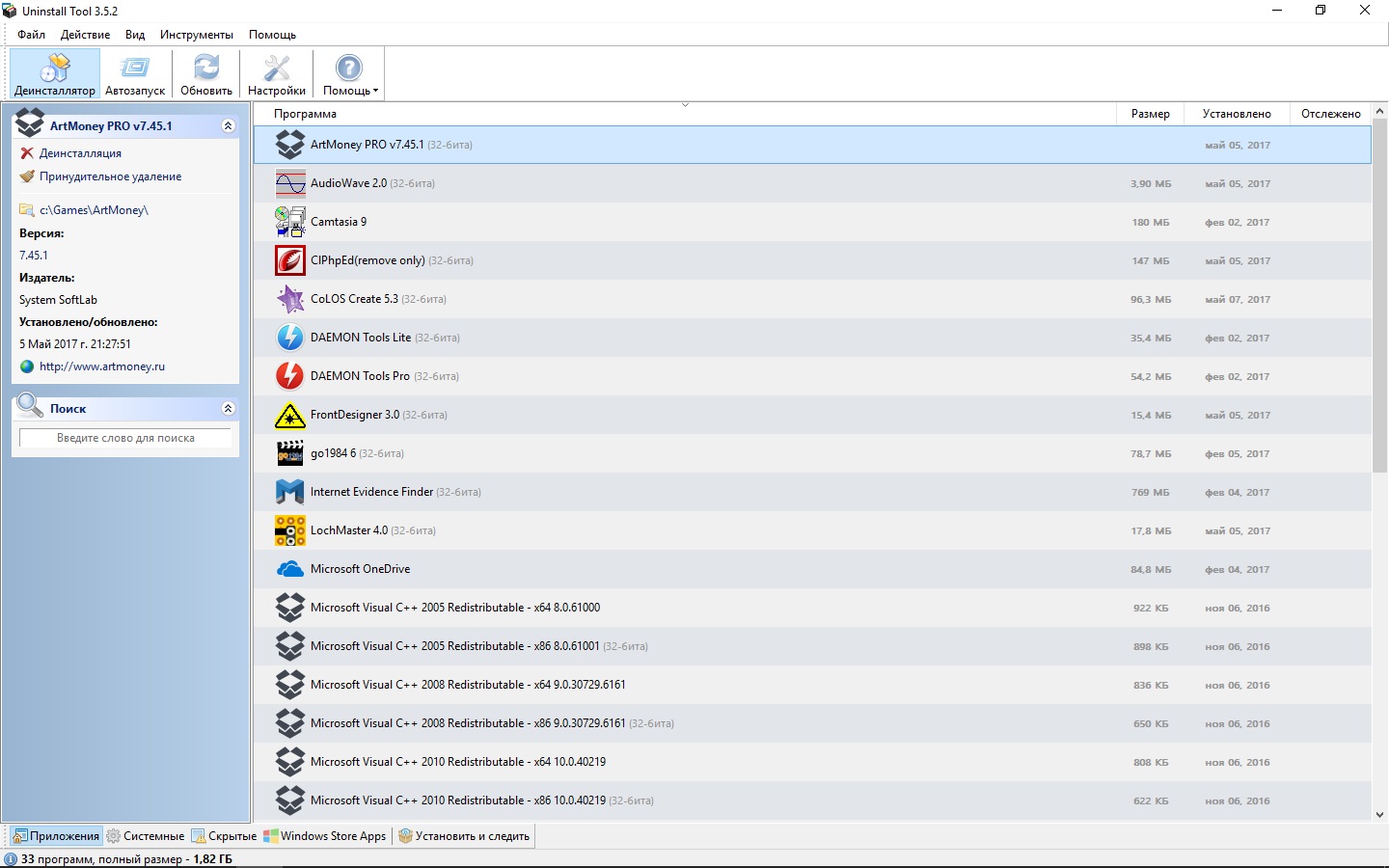Click the Обновить refresh toolbar button
Viewport: 1389px width, 868px height.
pyautogui.click(x=206, y=74)
